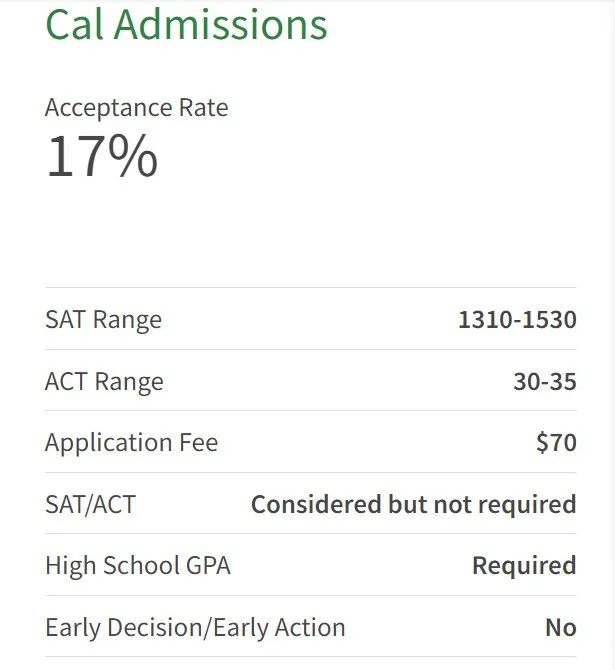Click the word Admissions in the heading
The width and height of the screenshot is (615, 670).
coord(221,24)
